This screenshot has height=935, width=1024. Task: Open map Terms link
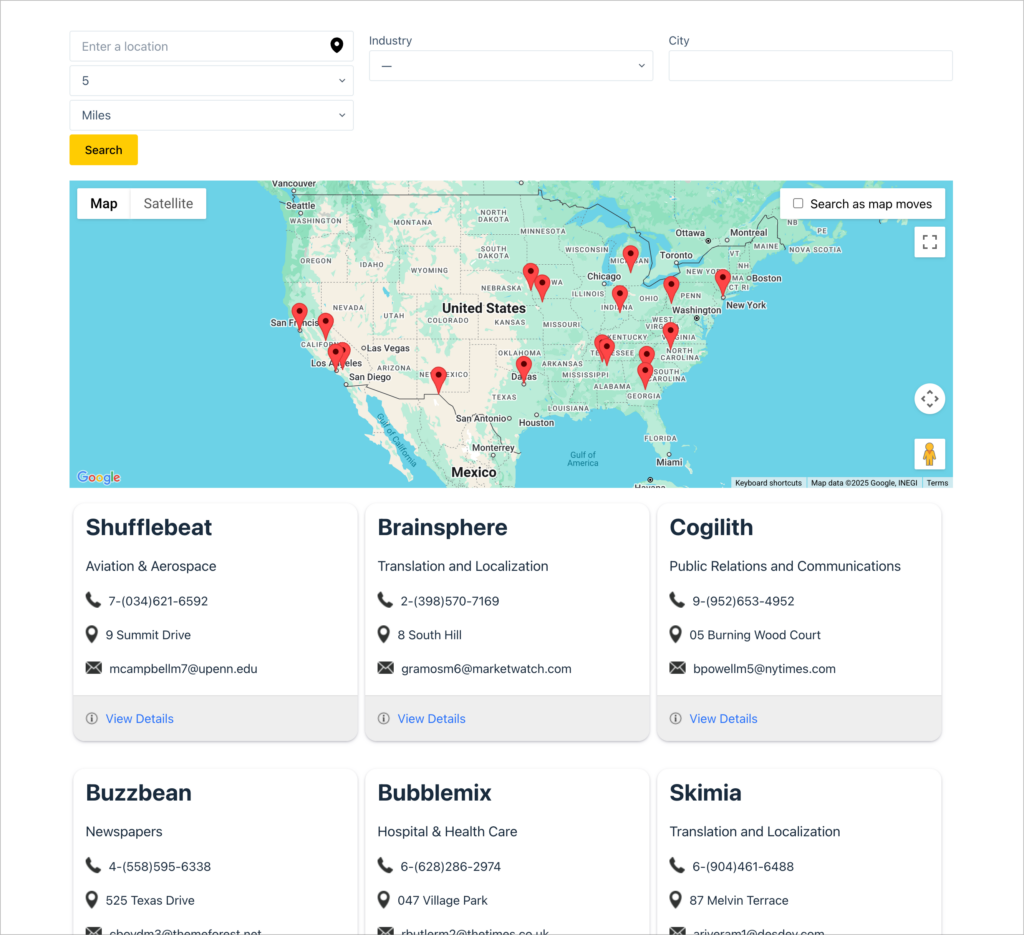(937, 483)
